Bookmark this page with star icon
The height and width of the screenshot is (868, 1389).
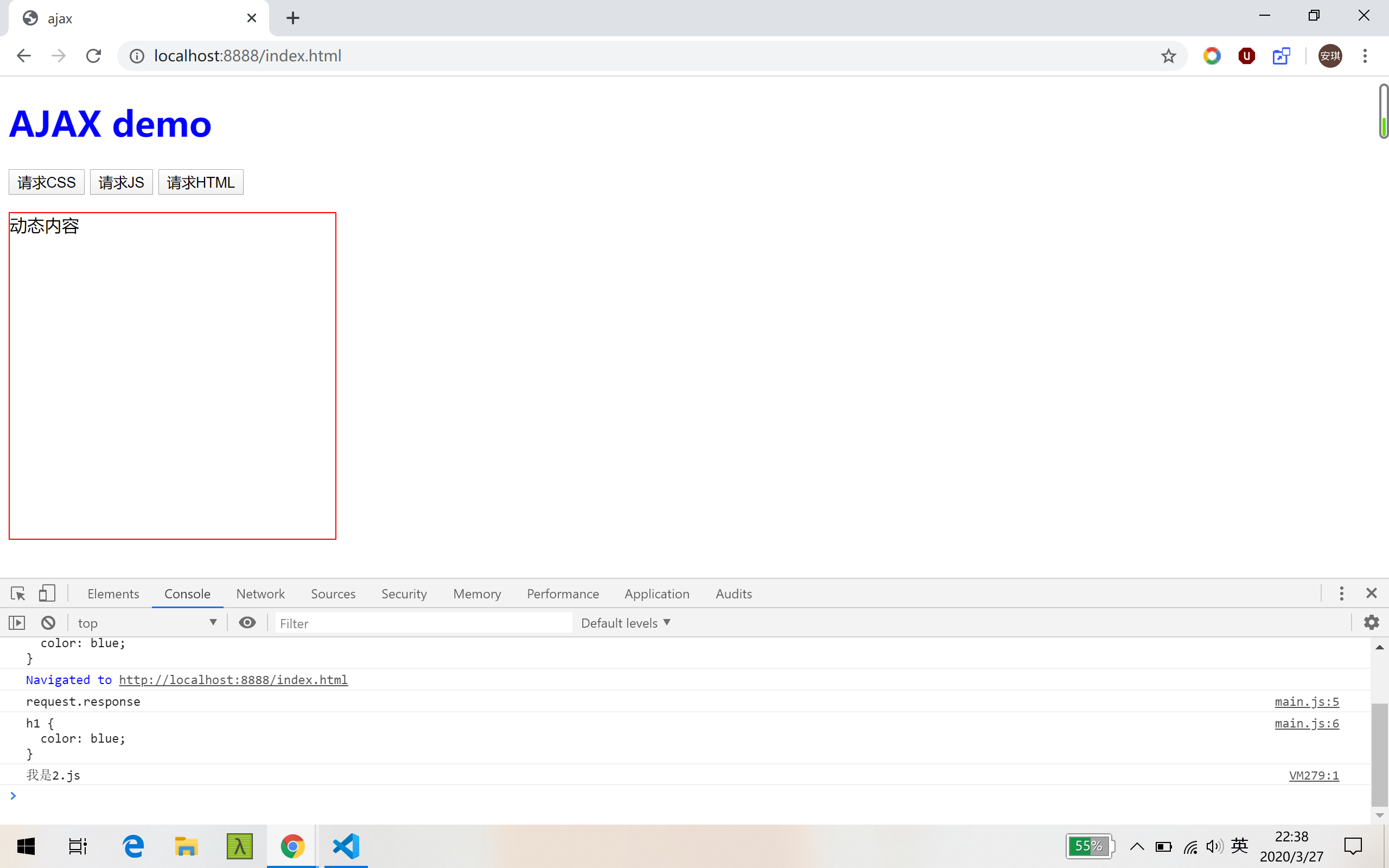pos(1168,56)
